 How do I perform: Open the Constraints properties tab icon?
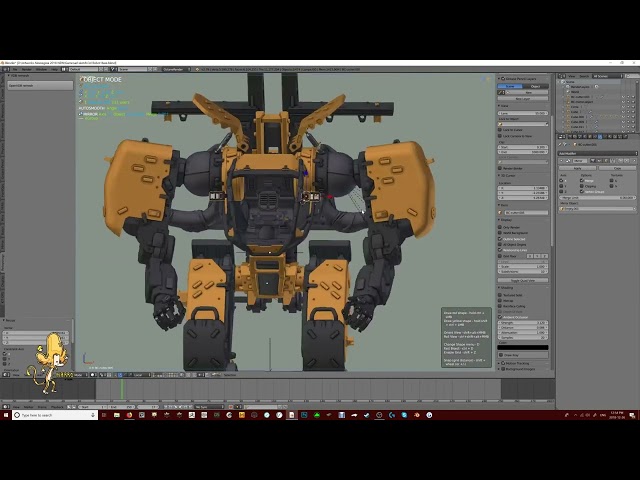595,136
